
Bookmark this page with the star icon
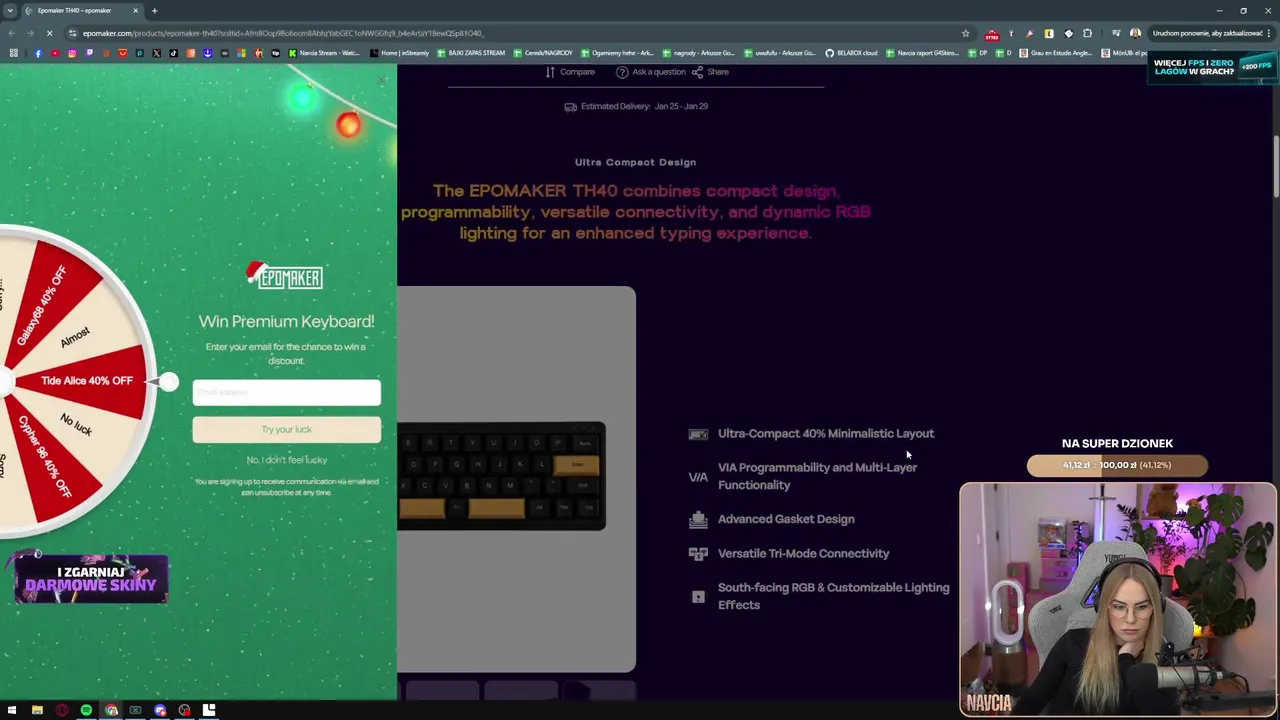(x=965, y=33)
